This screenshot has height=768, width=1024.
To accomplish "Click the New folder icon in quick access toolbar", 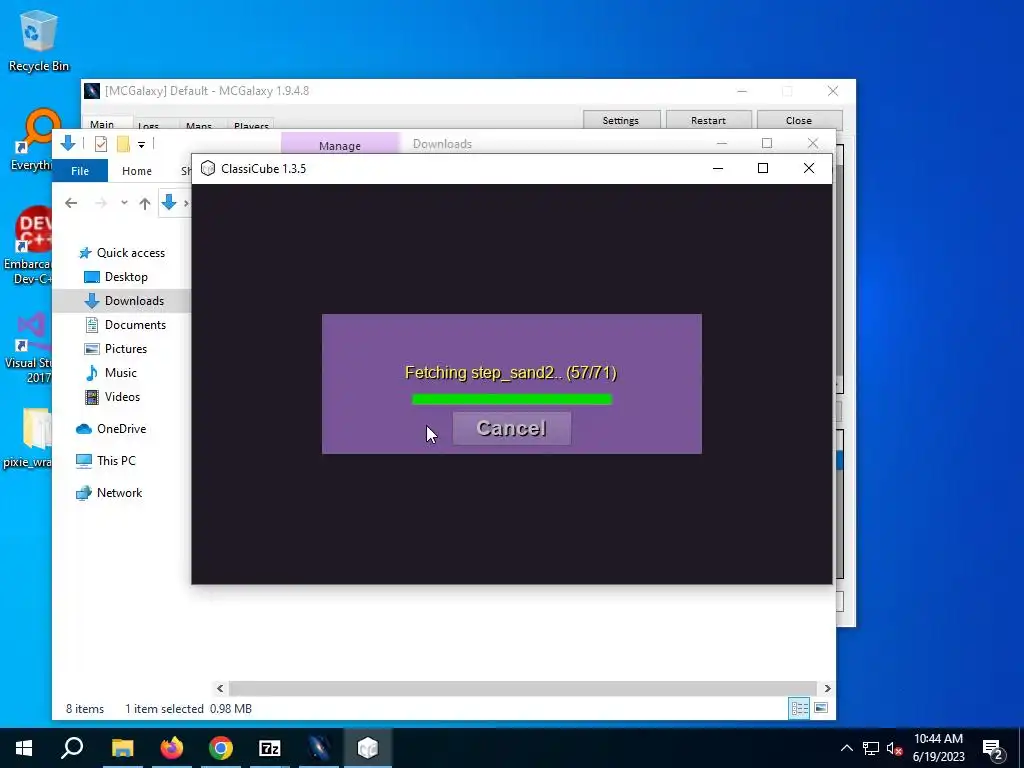I will 123,144.
